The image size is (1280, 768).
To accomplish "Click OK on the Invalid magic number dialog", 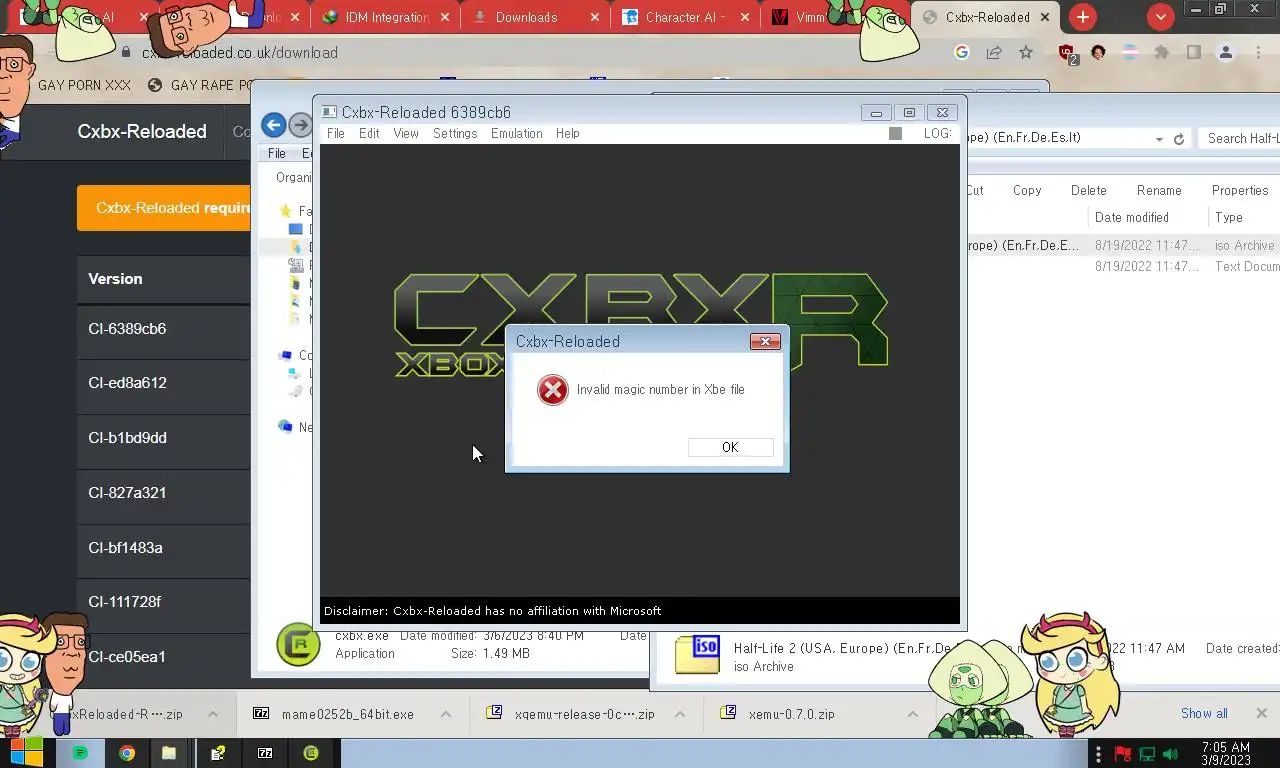I will [x=730, y=447].
